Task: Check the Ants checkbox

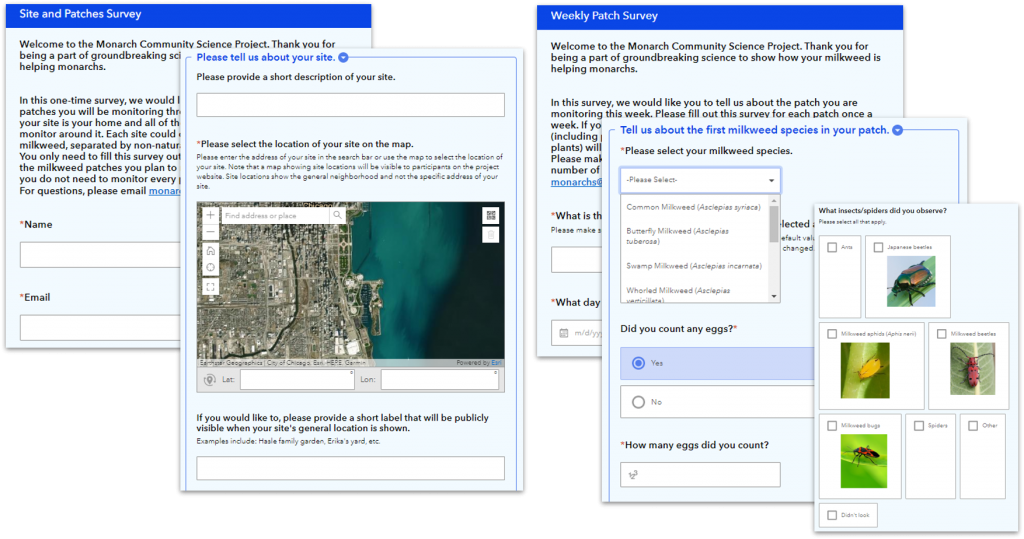Action: tap(832, 248)
